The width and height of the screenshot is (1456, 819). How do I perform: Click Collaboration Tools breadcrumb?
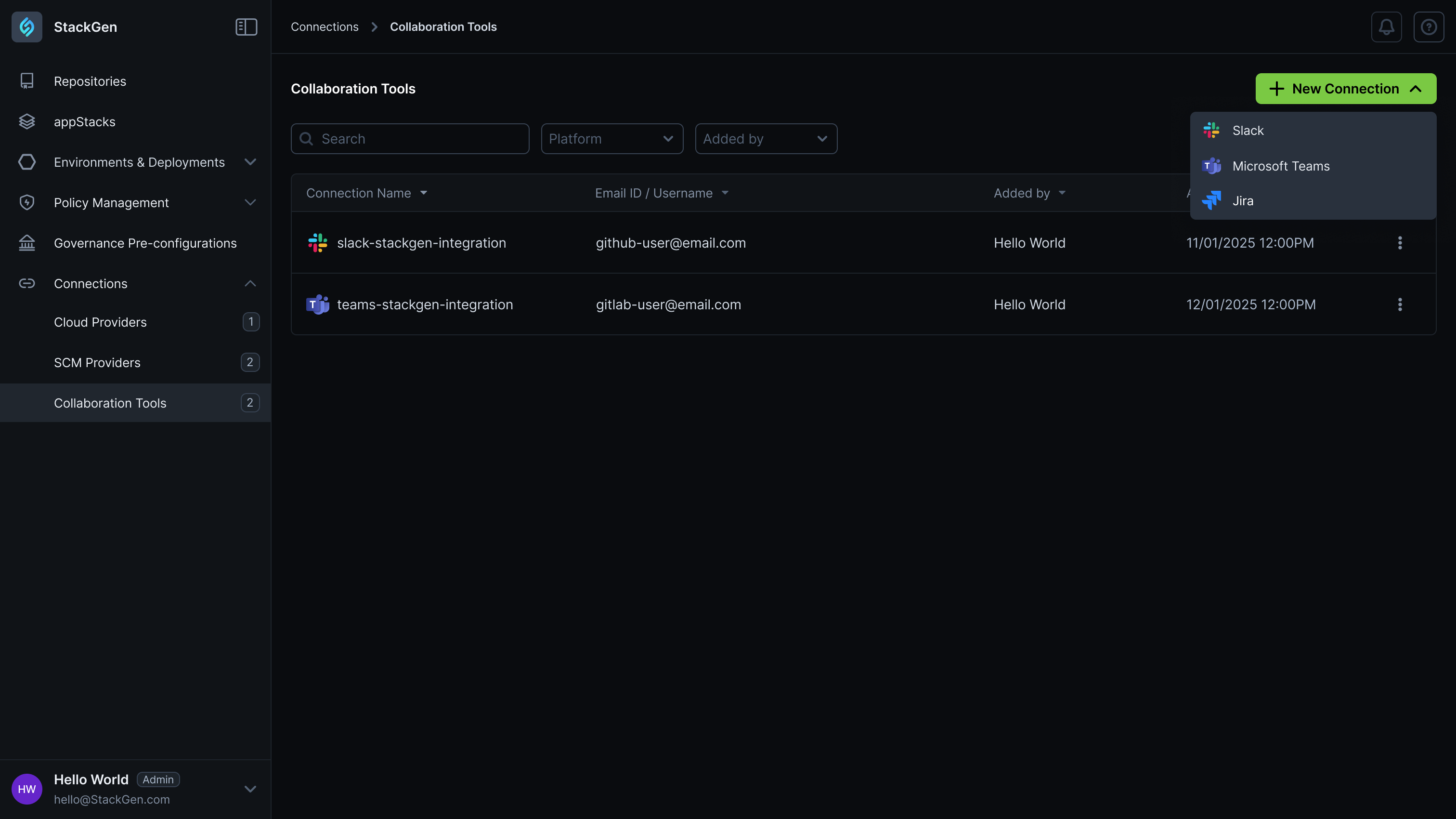(443, 26)
